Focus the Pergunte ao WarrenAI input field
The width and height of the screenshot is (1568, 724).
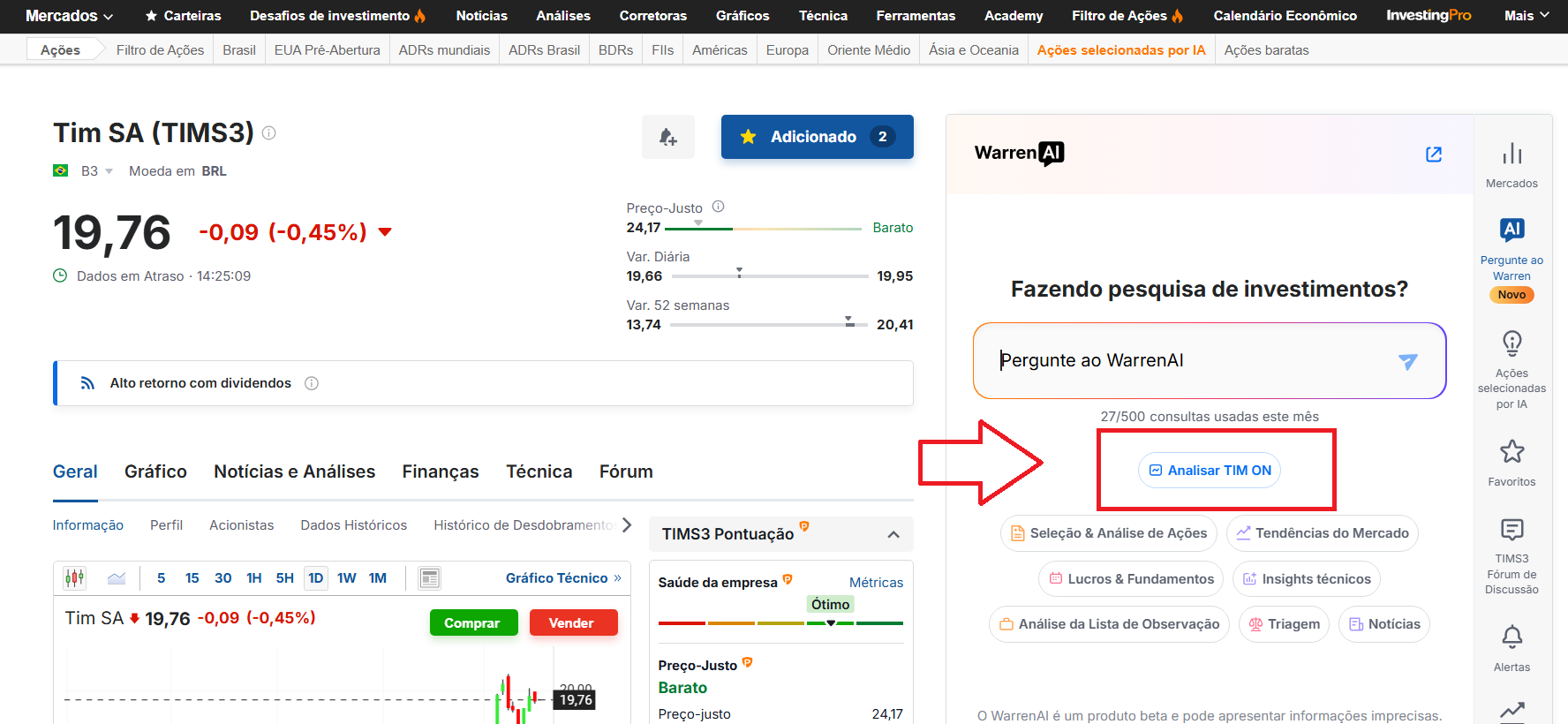[x=1210, y=361]
